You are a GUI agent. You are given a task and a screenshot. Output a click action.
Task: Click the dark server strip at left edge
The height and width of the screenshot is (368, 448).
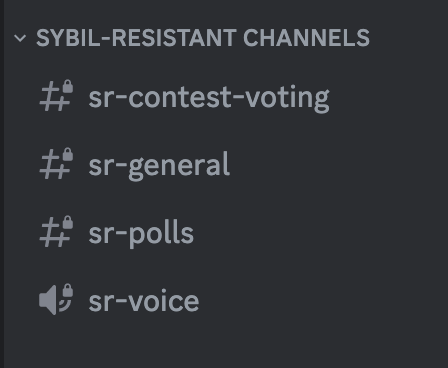coord(2,184)
